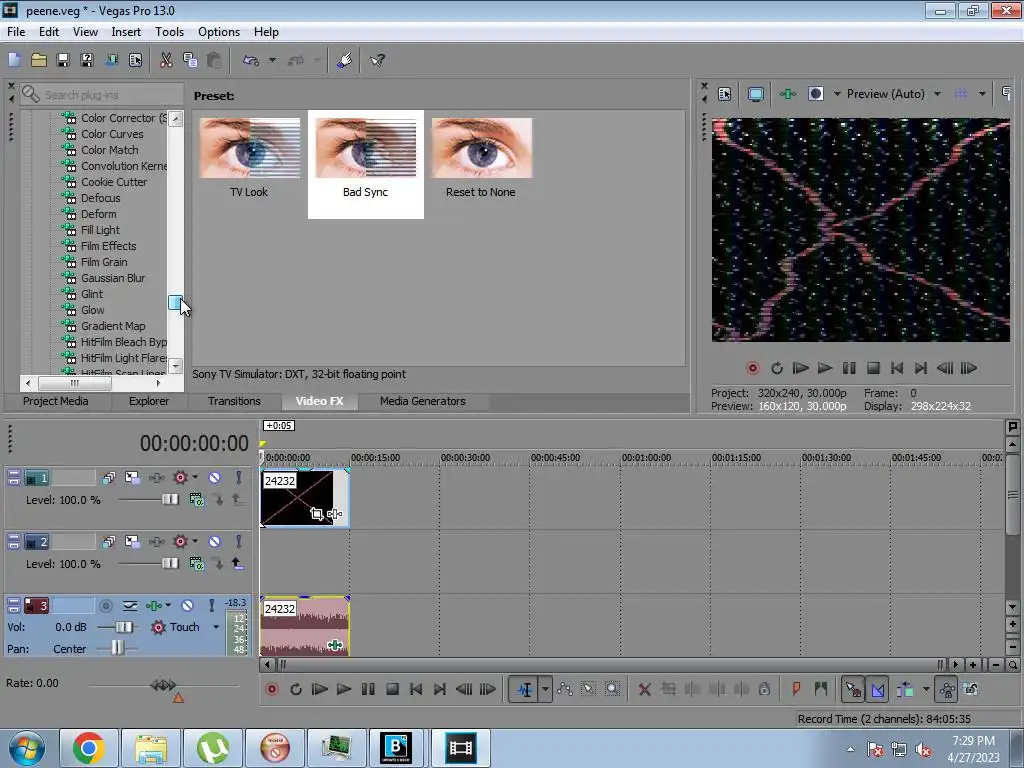Select Gaussian Blur in the plug-in list

113,278
